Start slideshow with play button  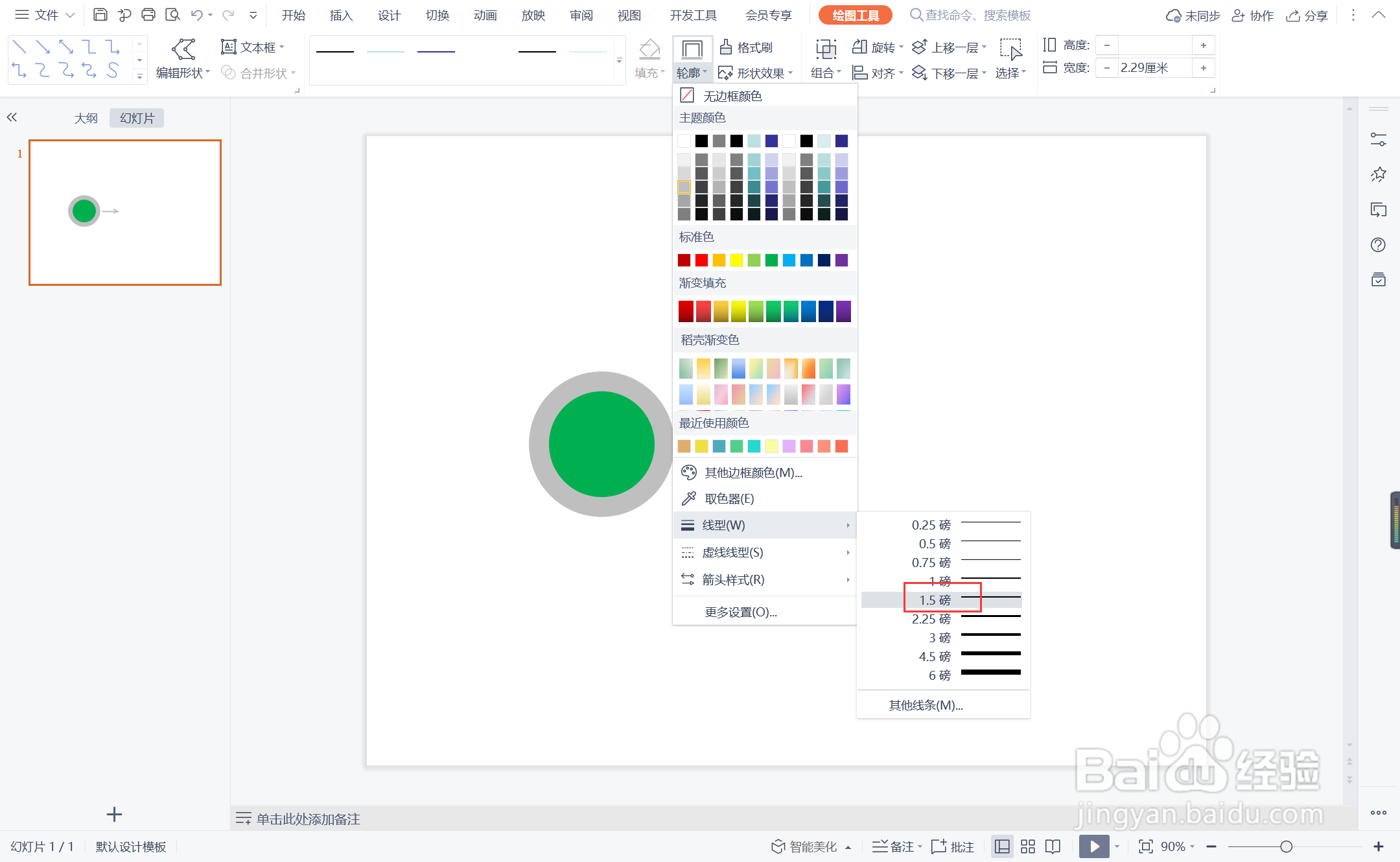coord(1094,846)
